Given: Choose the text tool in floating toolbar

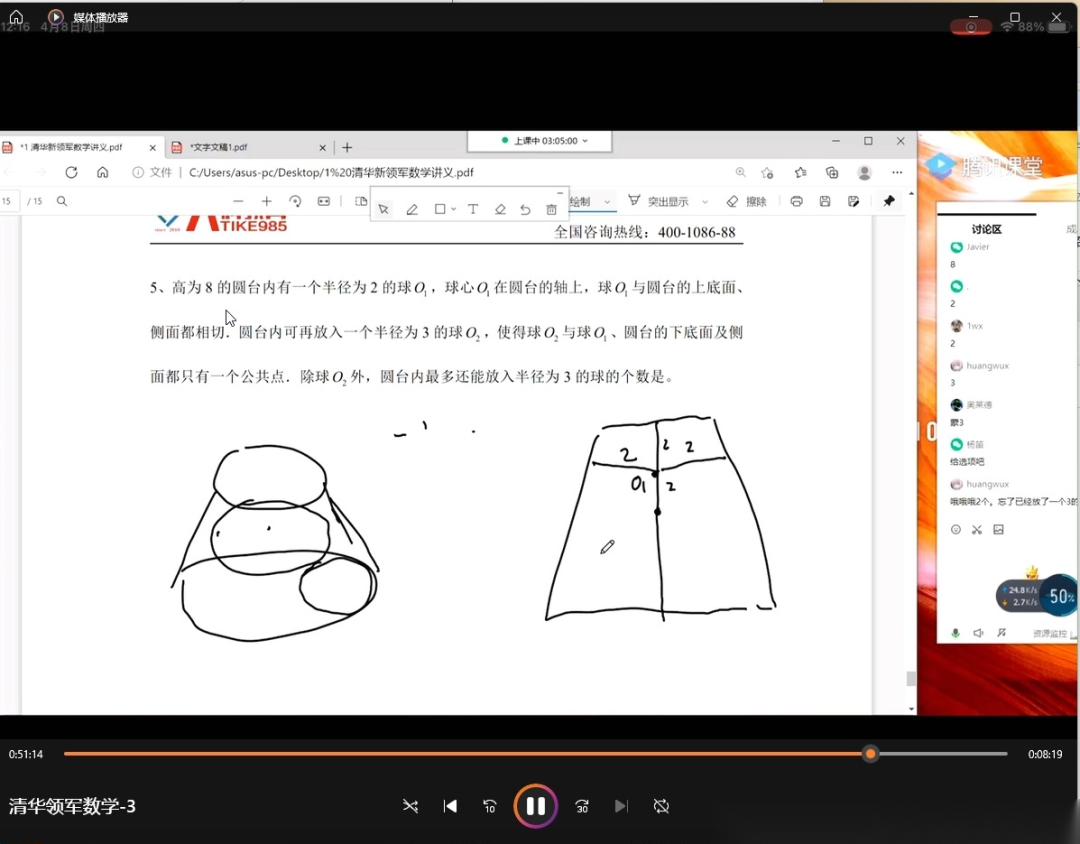Looking at the screenshot, I should pos(473,209).
